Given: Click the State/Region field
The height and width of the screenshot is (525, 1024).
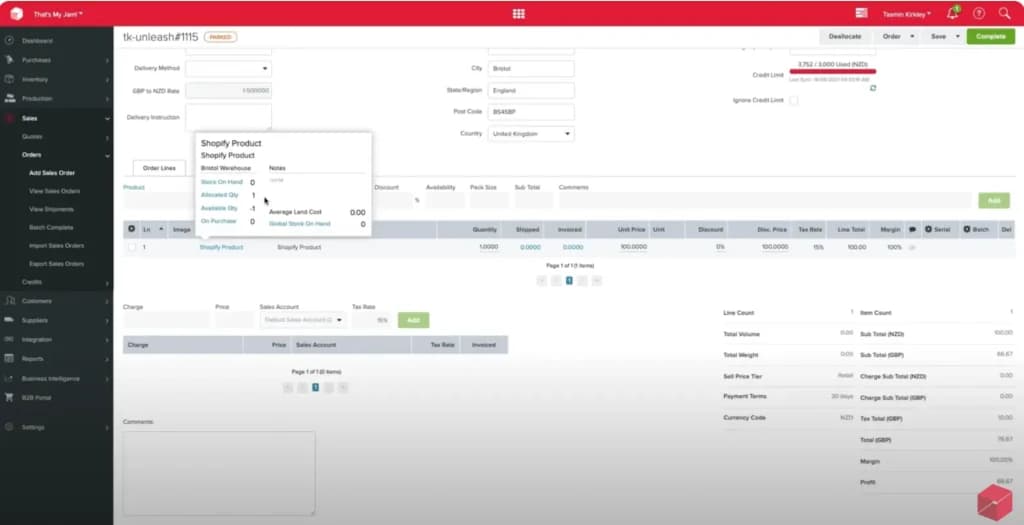Looking at the screenshot, I should coord(531,90).
